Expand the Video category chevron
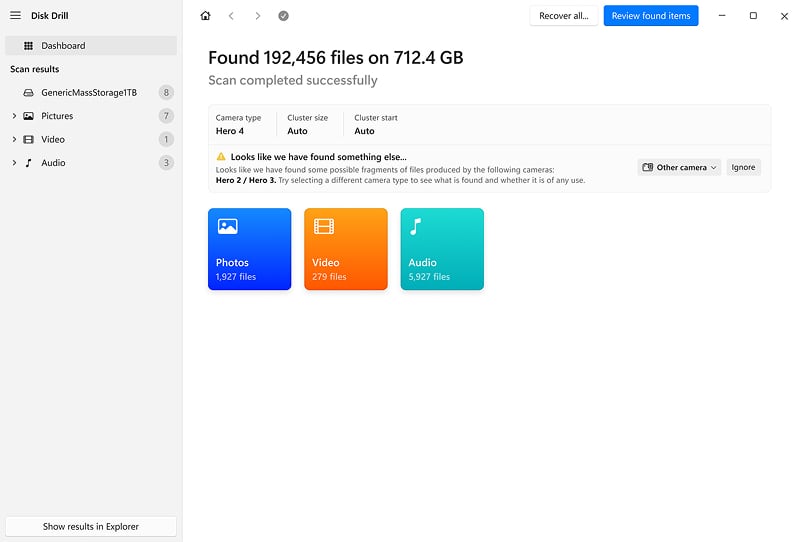This screenshot has height=542, width=800. coord(14,139)
